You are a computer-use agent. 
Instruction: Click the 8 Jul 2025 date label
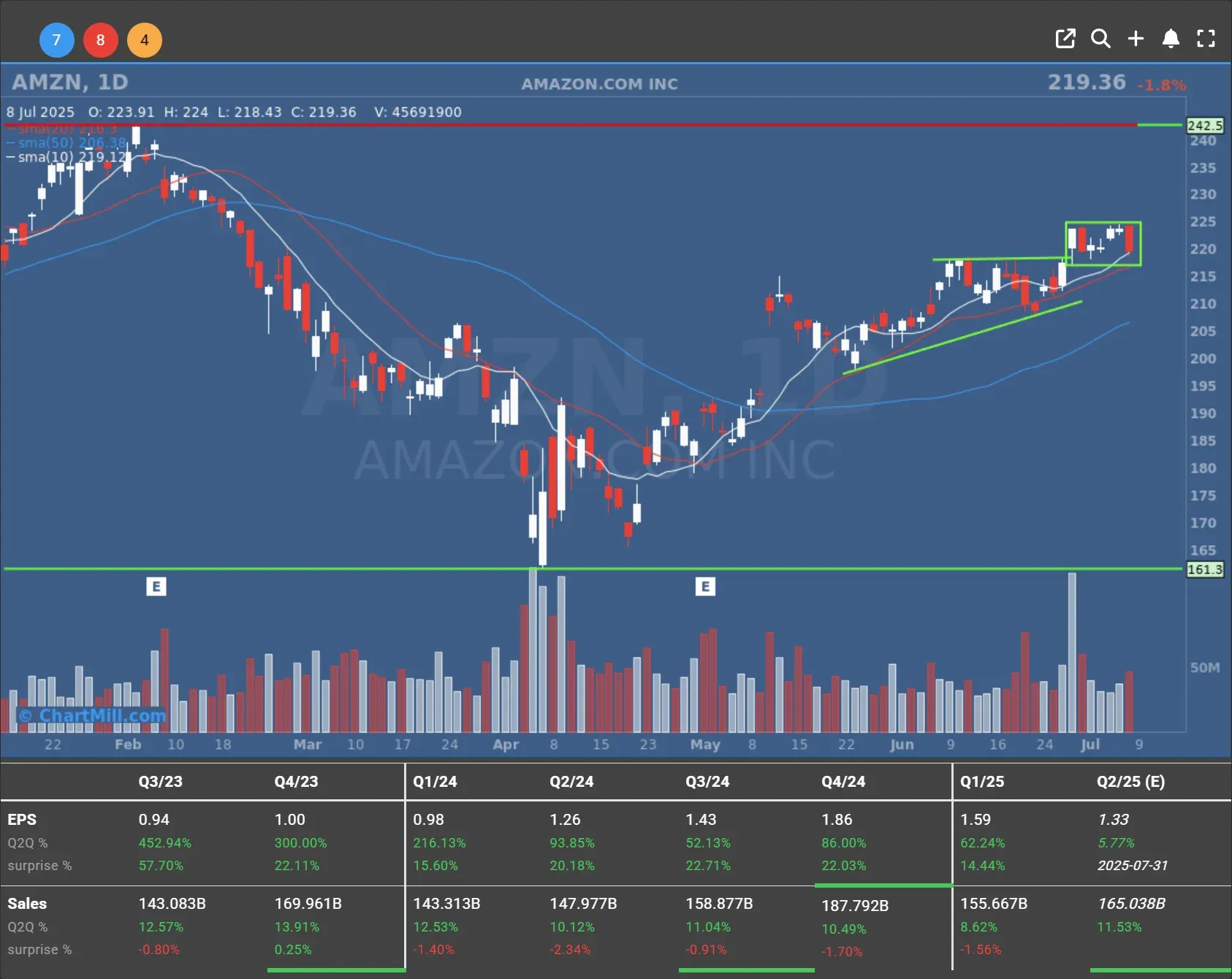41,112
